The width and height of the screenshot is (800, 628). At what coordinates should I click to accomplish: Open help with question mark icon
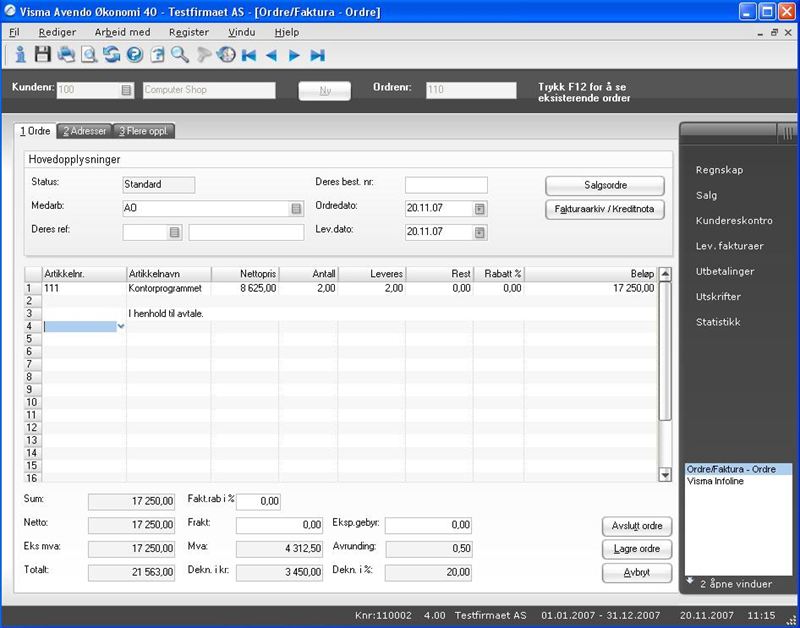pos(134,55)
